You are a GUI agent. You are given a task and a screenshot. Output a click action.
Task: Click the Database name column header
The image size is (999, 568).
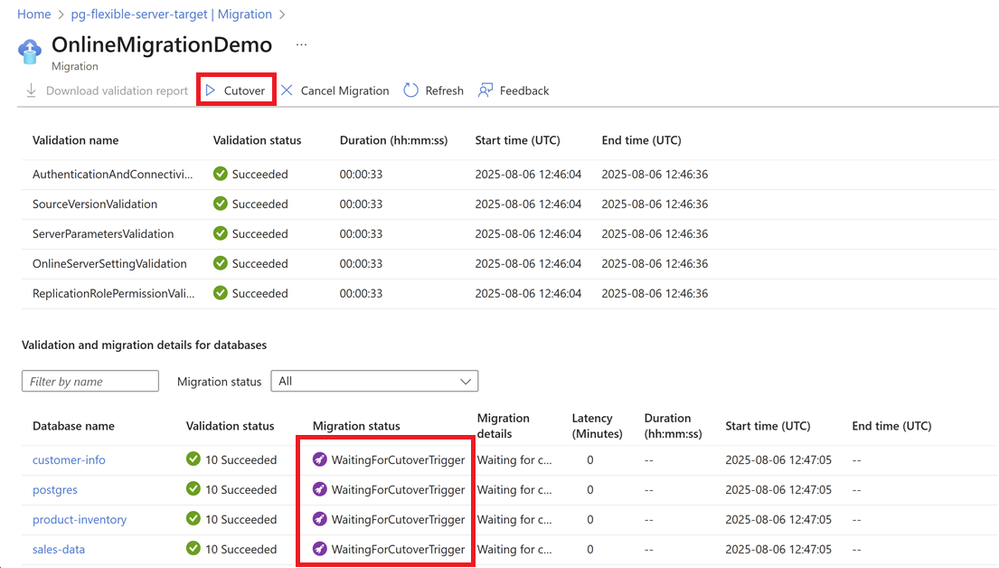pos(73,426)
